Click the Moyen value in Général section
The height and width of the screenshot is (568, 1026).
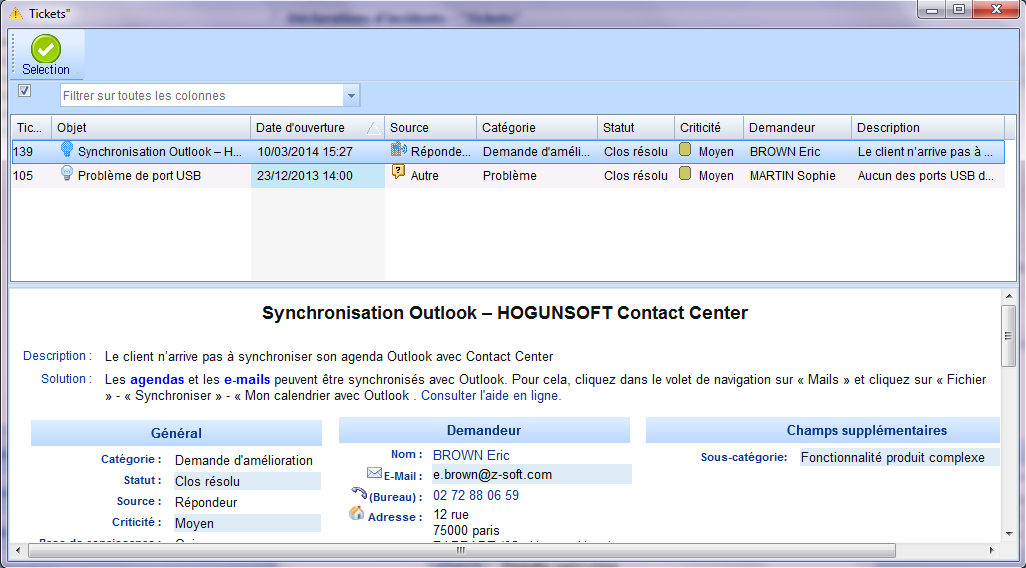click(x=247, y=523)
